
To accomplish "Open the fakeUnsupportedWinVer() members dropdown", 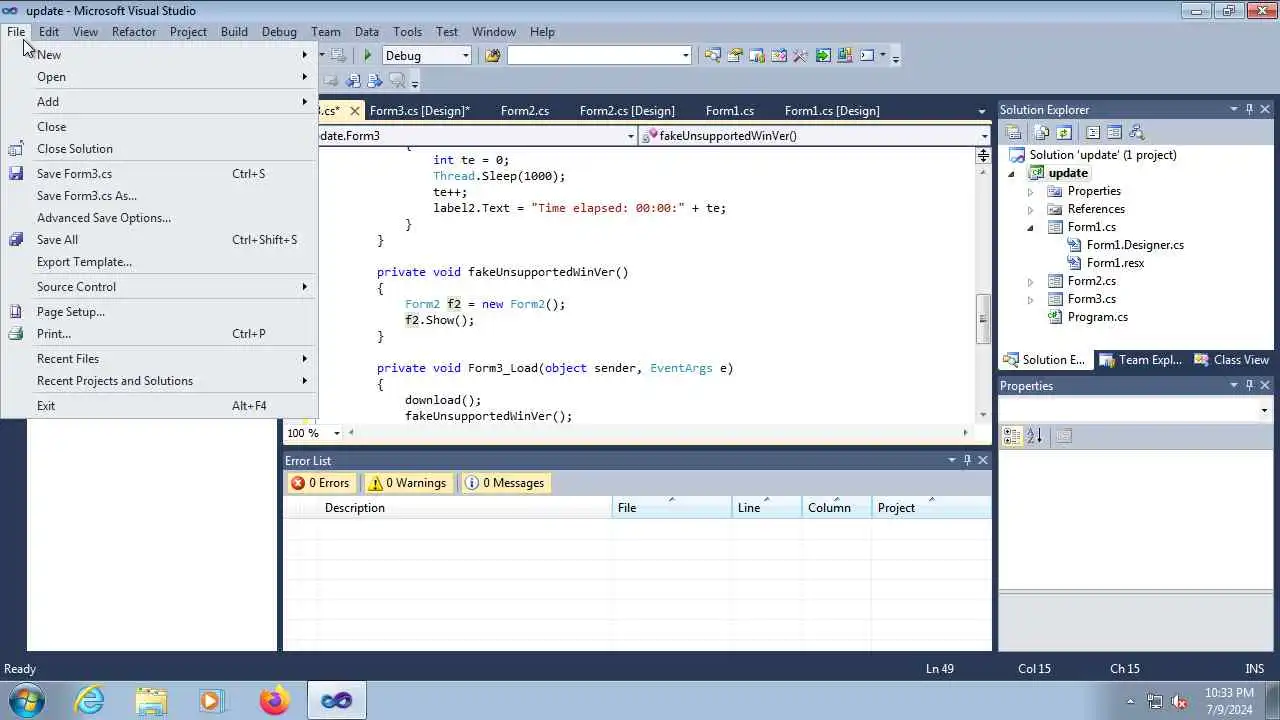I will [984, 136].
